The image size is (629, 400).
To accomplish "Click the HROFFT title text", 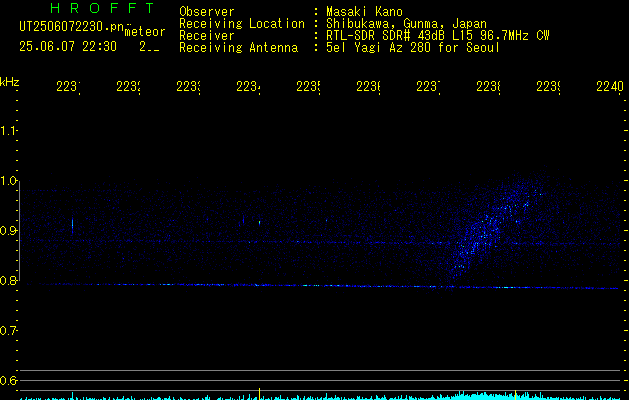I will (102, 8).
